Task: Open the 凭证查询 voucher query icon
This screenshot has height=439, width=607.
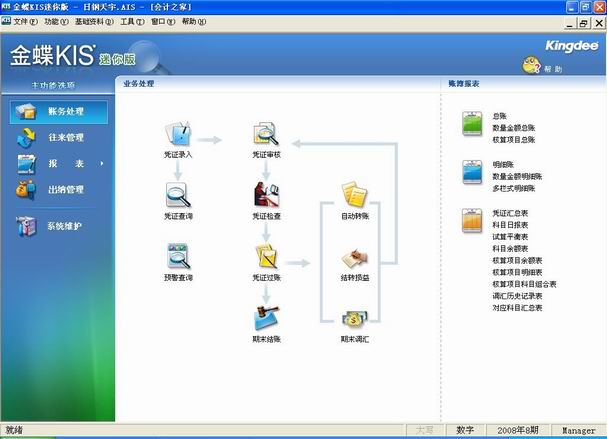Action: tap(178, 195)
